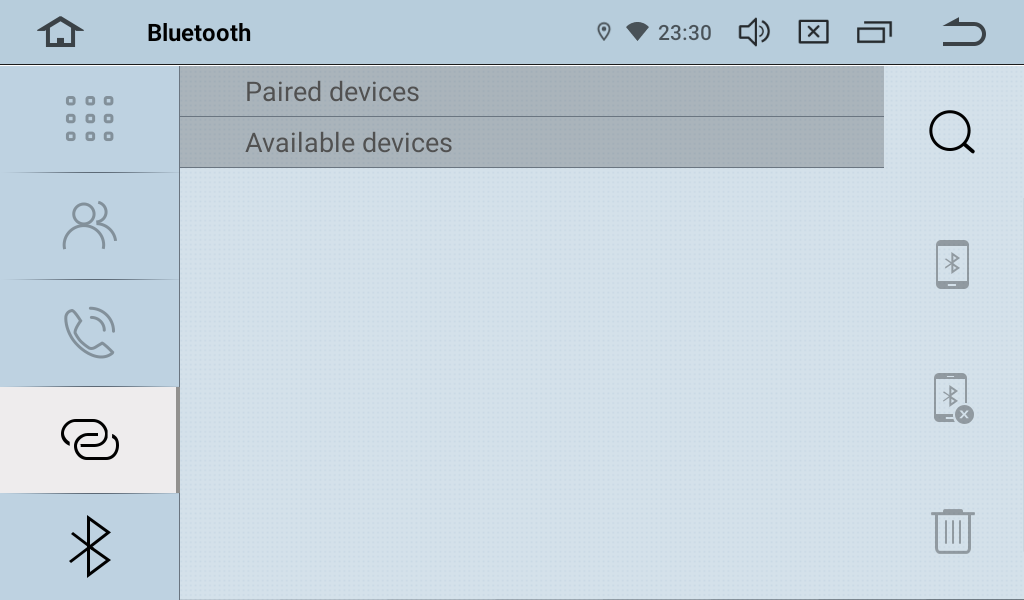Screen dimensions: 1024x600
Task: Go to the home screen
Action: [61, 33]
